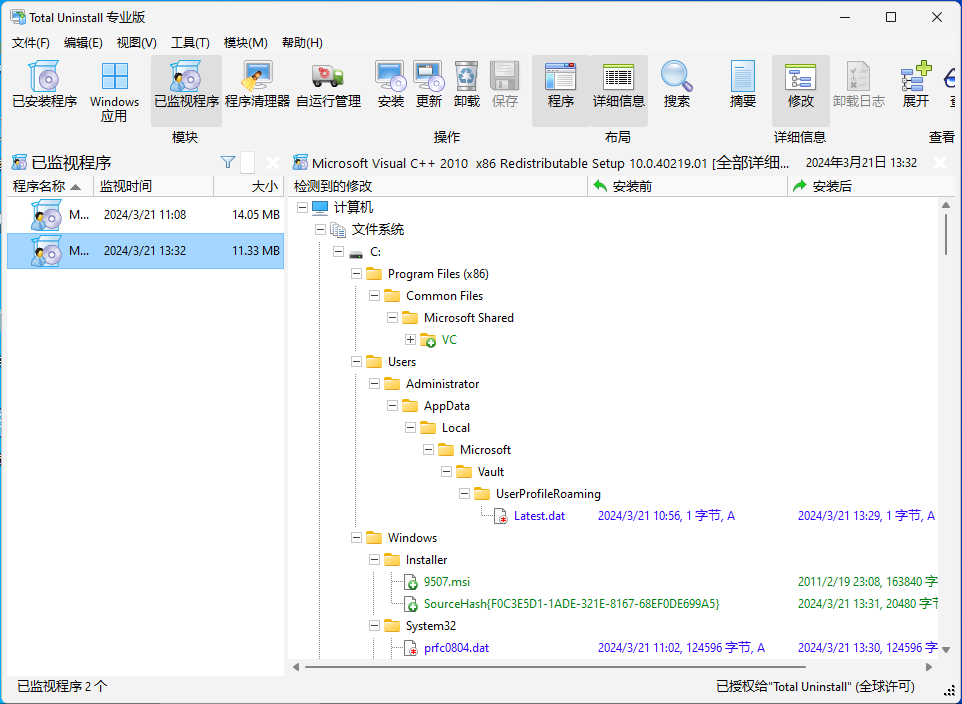This screenshot has width=962, height=704.
Task: Select the Microsoft Shared folder
Action: 469,318
